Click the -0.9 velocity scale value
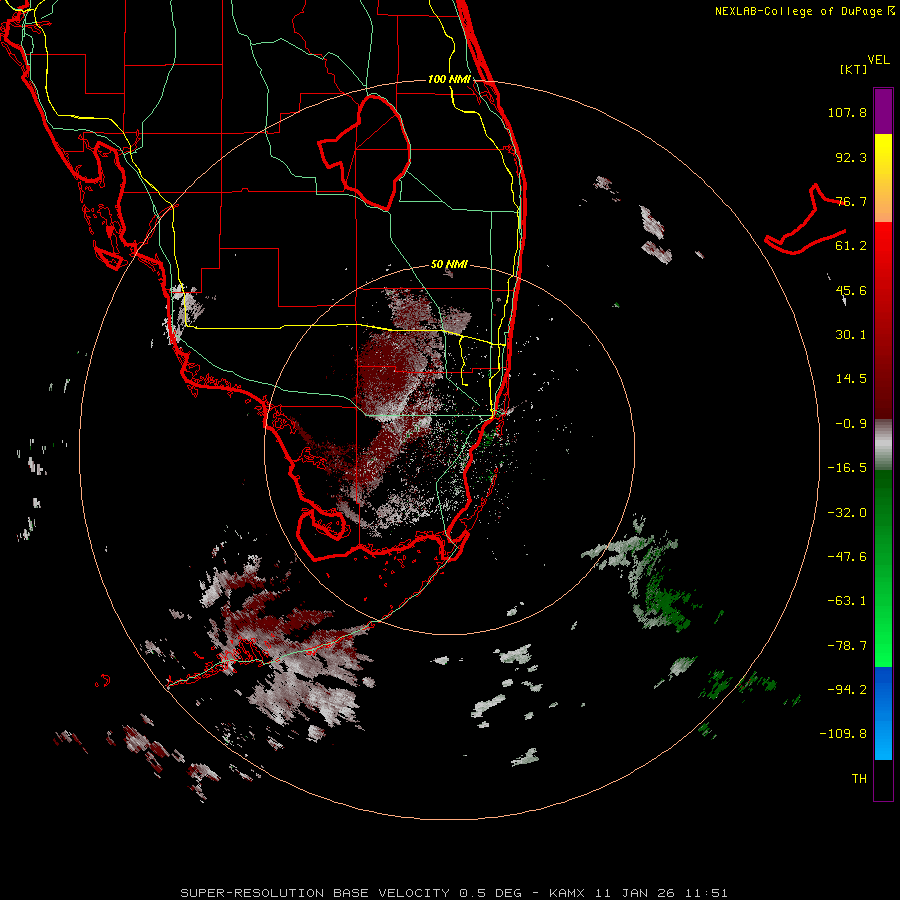The height and width of the screenshot is (900, 900). pos(851,424)
